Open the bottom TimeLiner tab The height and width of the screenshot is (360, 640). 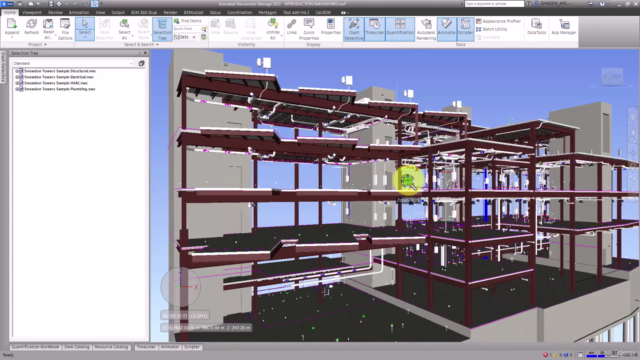tap(146, 347)
